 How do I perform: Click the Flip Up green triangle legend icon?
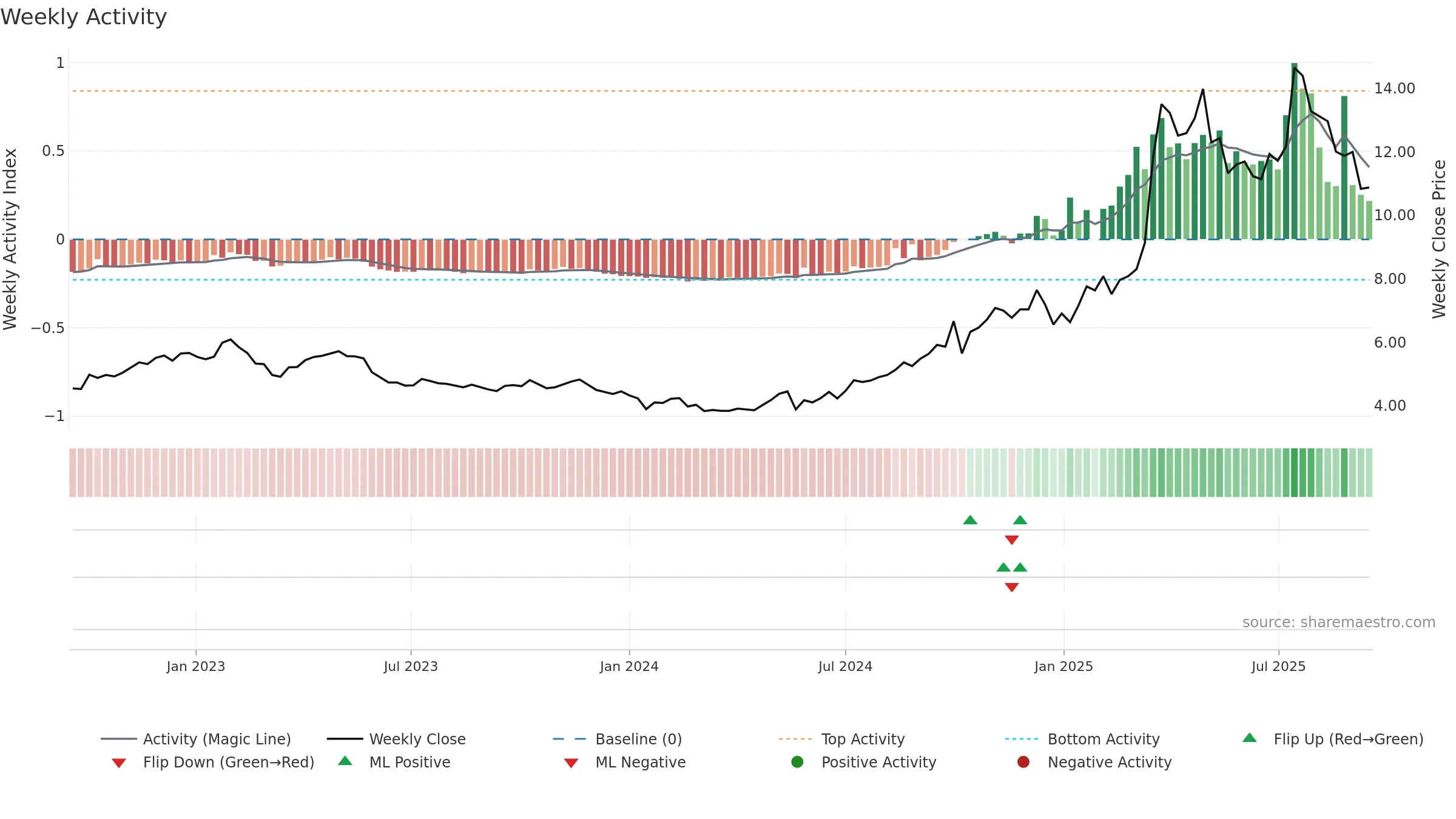pos(1250,738)
